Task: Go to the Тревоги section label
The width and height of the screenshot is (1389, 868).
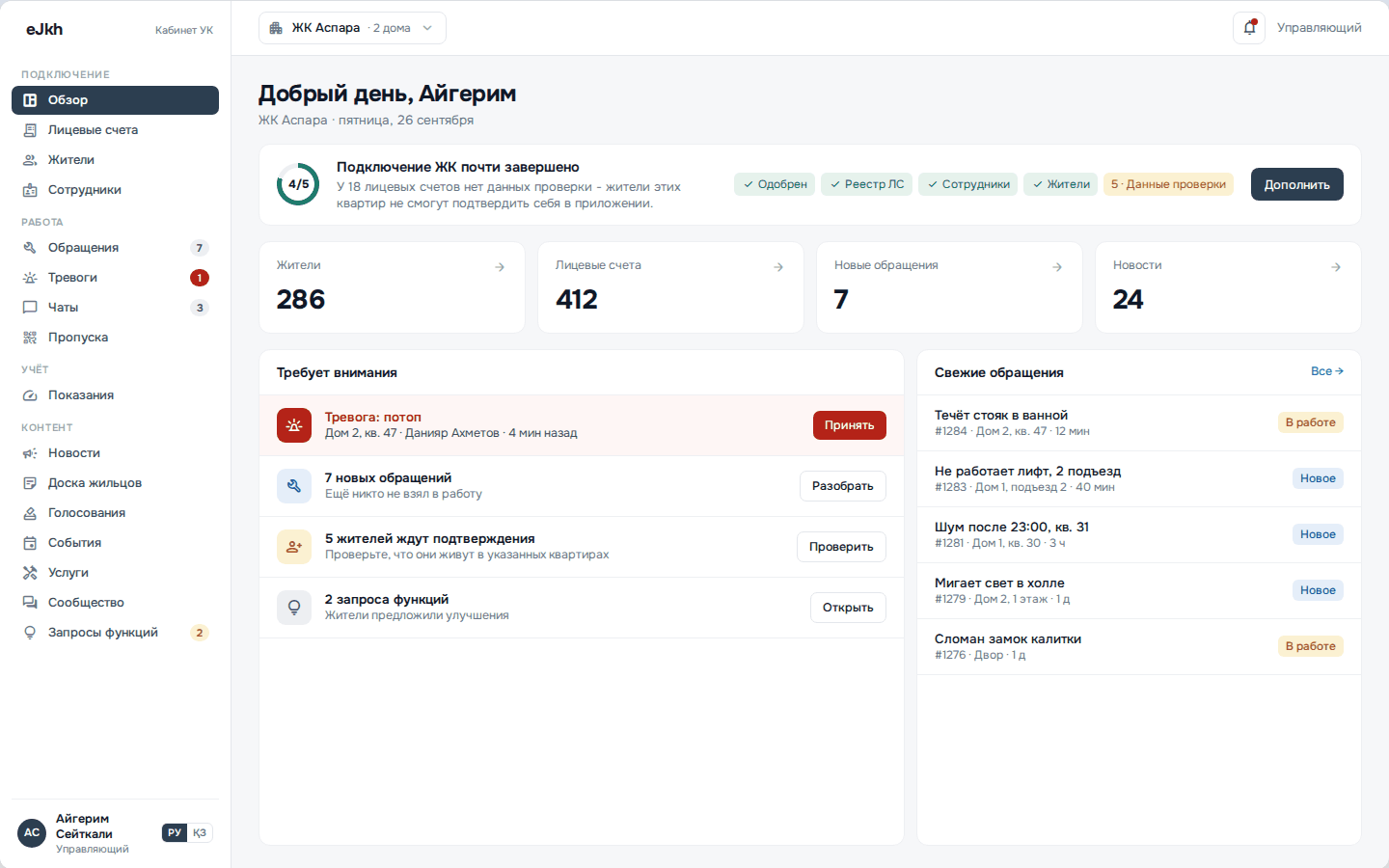Action: pos(72,278)
